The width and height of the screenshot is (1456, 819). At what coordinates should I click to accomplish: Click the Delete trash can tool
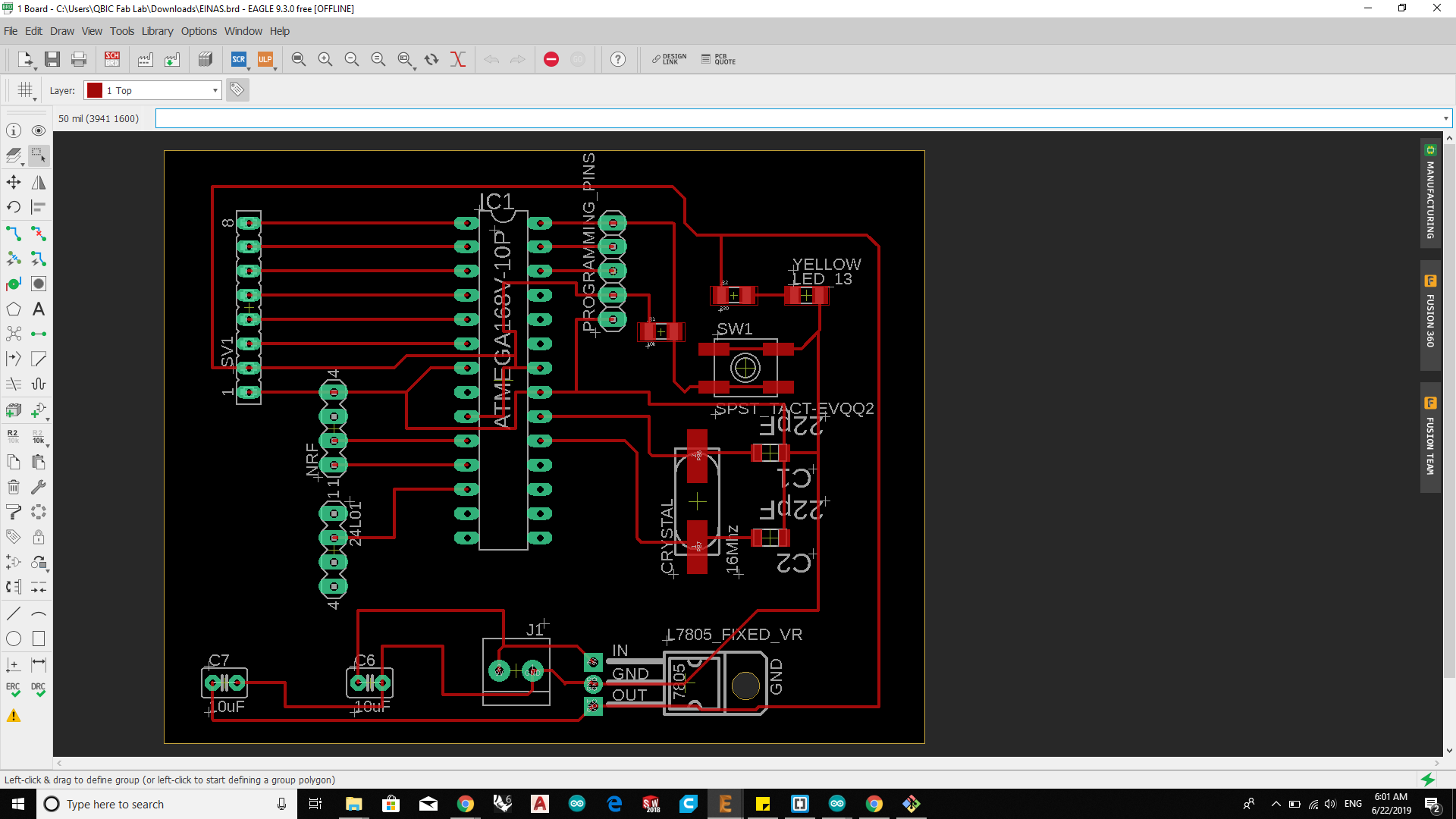(x=14, y=487)
